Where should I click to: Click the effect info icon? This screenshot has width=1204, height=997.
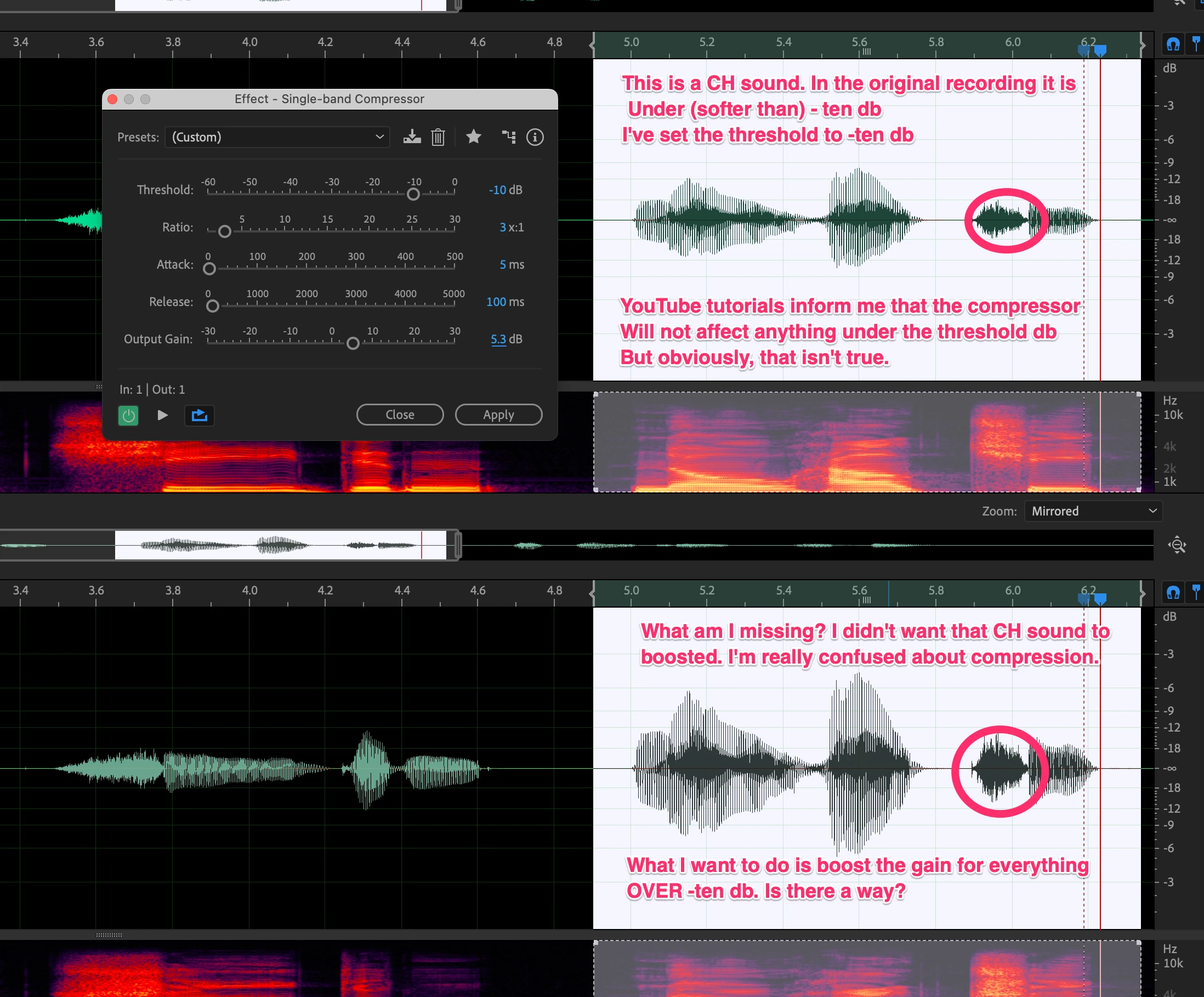pos(535,137)
